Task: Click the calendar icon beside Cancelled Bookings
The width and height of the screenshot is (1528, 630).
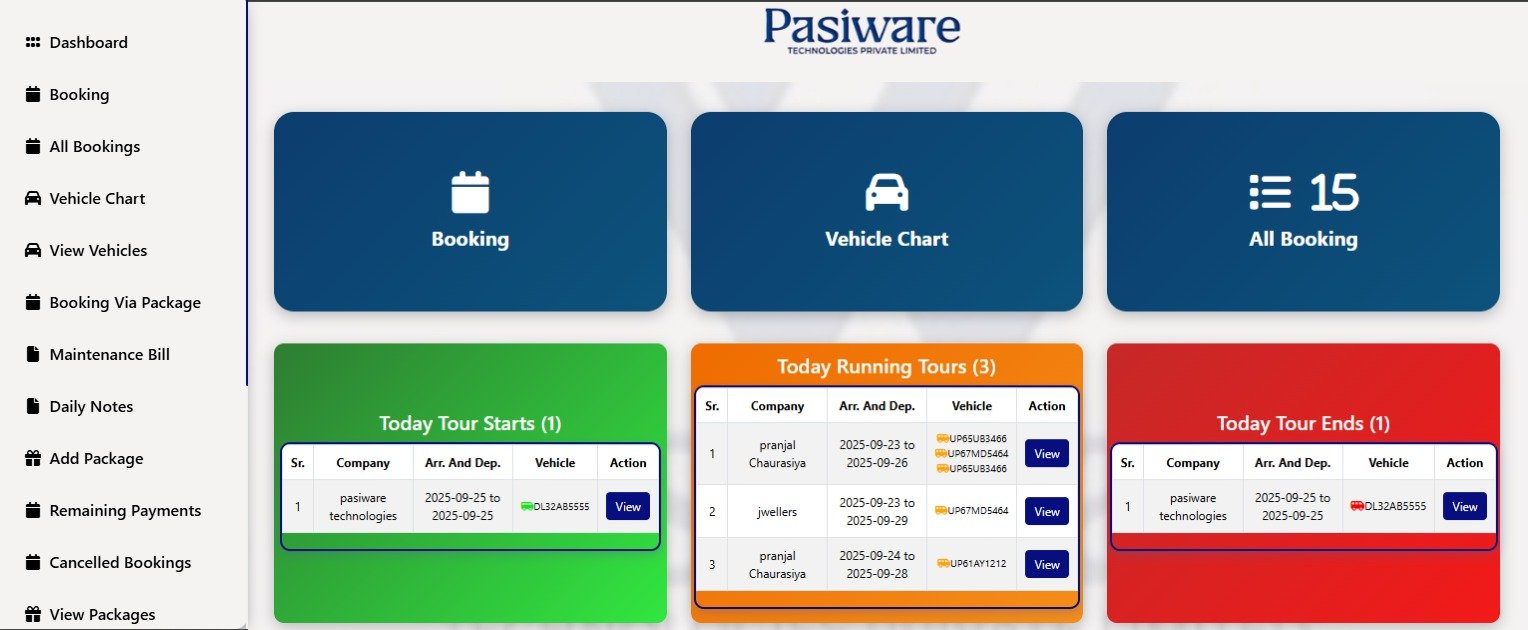Action: coord(30,562)
